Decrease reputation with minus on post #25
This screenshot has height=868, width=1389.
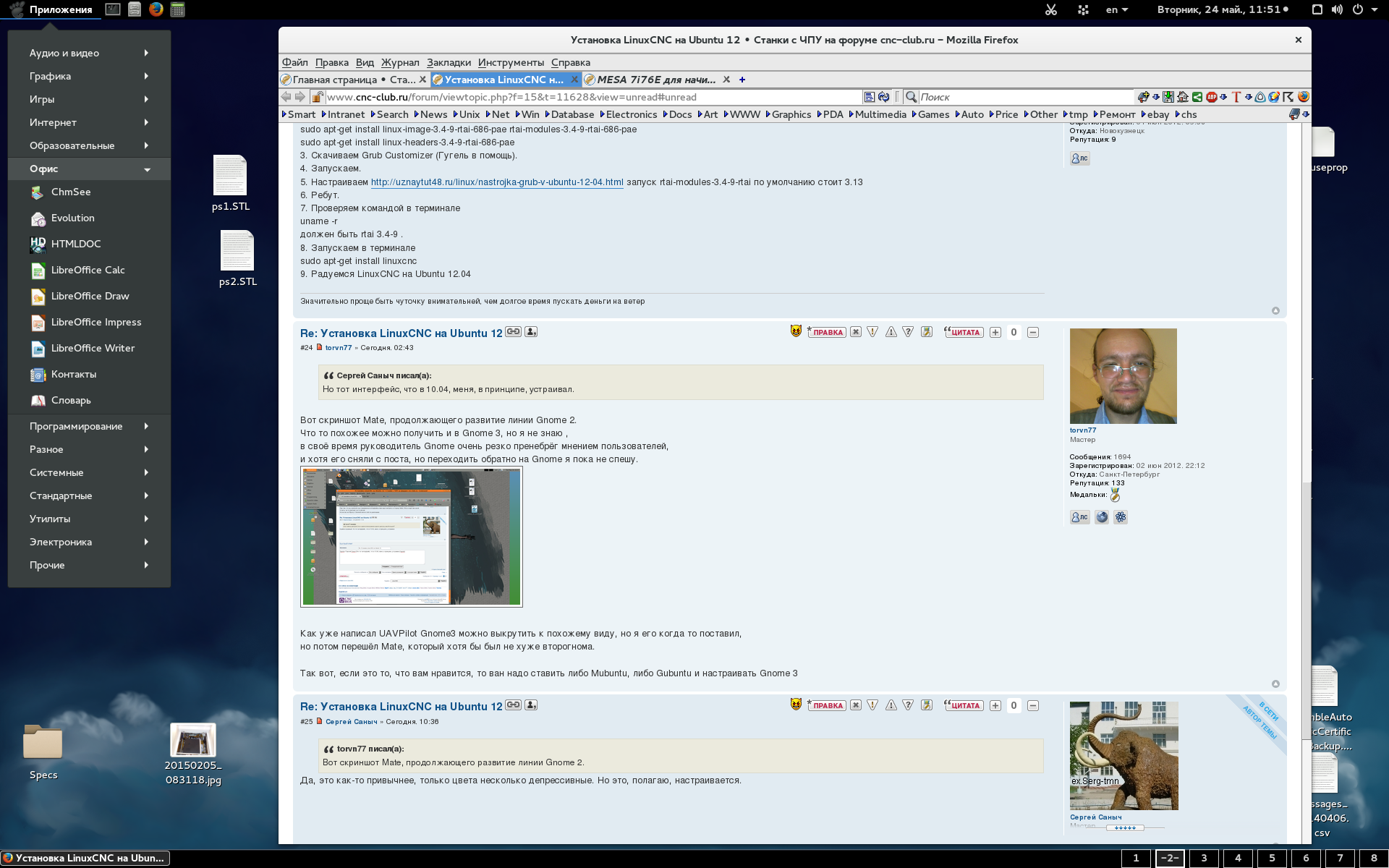pos(1033,705)
